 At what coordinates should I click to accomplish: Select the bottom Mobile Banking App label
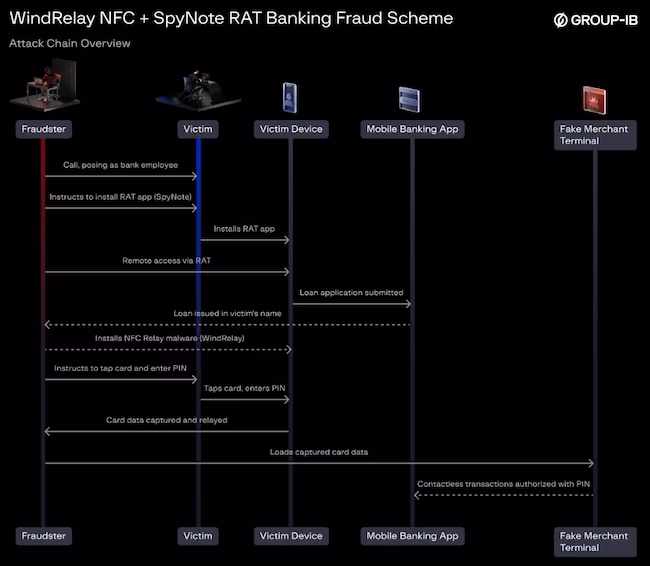tap(412, 536)
